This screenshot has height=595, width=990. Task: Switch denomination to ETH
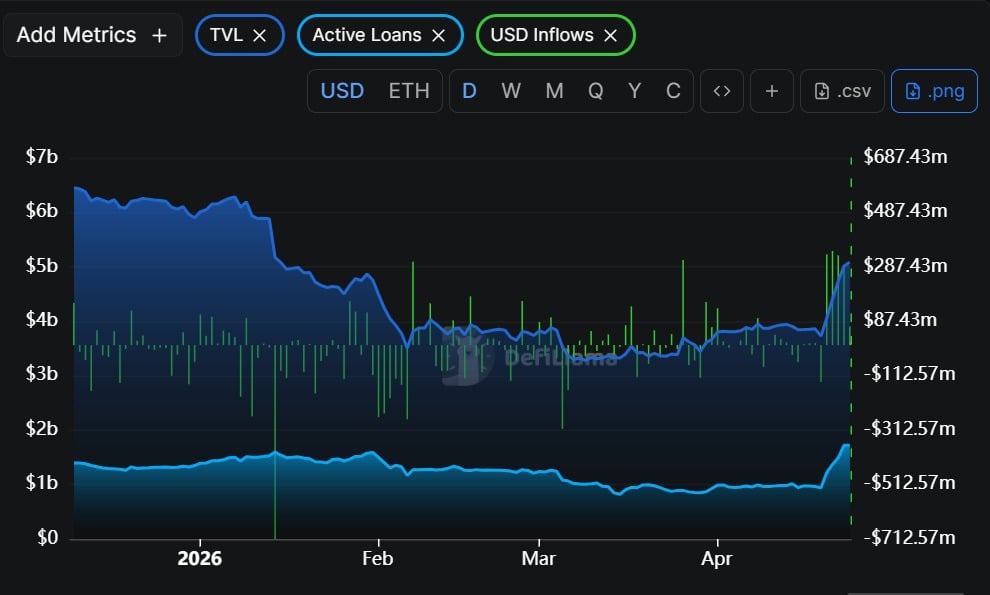(x=408, y=91)
